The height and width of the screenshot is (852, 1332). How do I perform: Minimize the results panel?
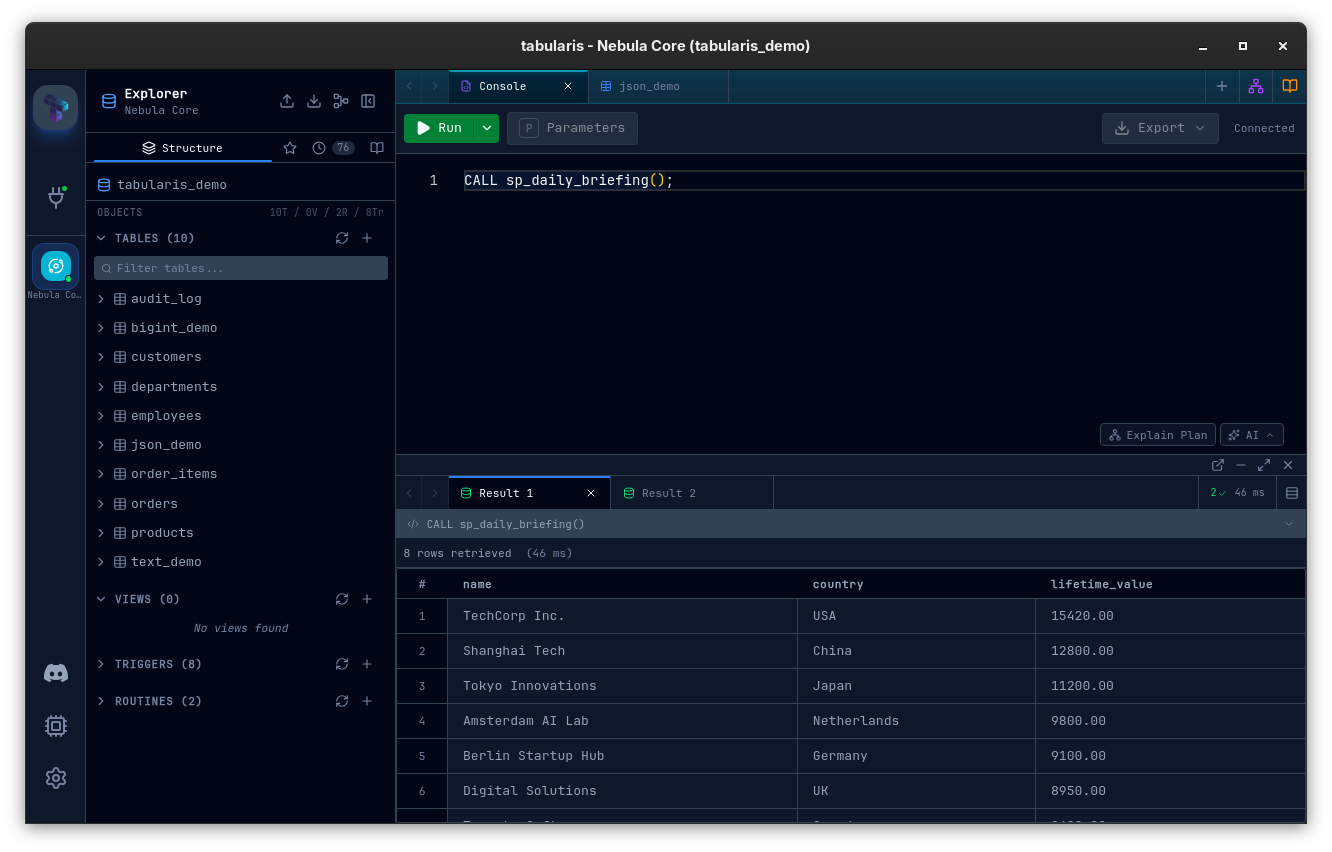(1241, 465)
